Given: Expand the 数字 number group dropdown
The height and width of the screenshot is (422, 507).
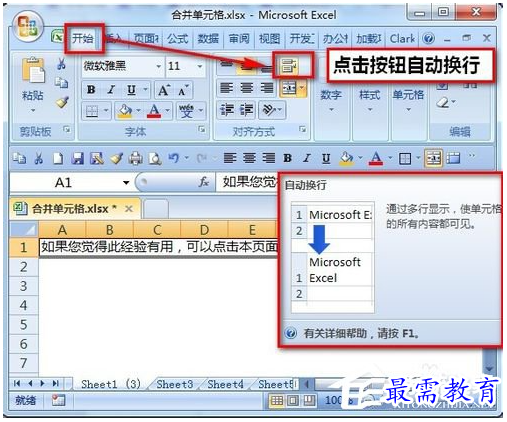Looking at the screenshot, I should click(331, 110).
